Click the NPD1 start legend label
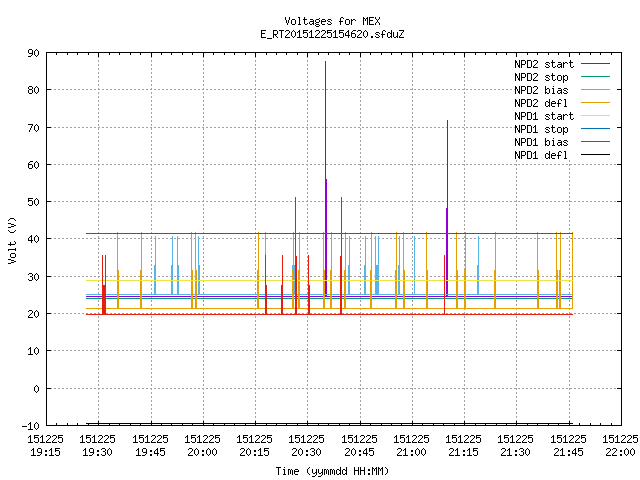Image resolution: width=640 pixels, height=480 pixels. tap(544, 116)
